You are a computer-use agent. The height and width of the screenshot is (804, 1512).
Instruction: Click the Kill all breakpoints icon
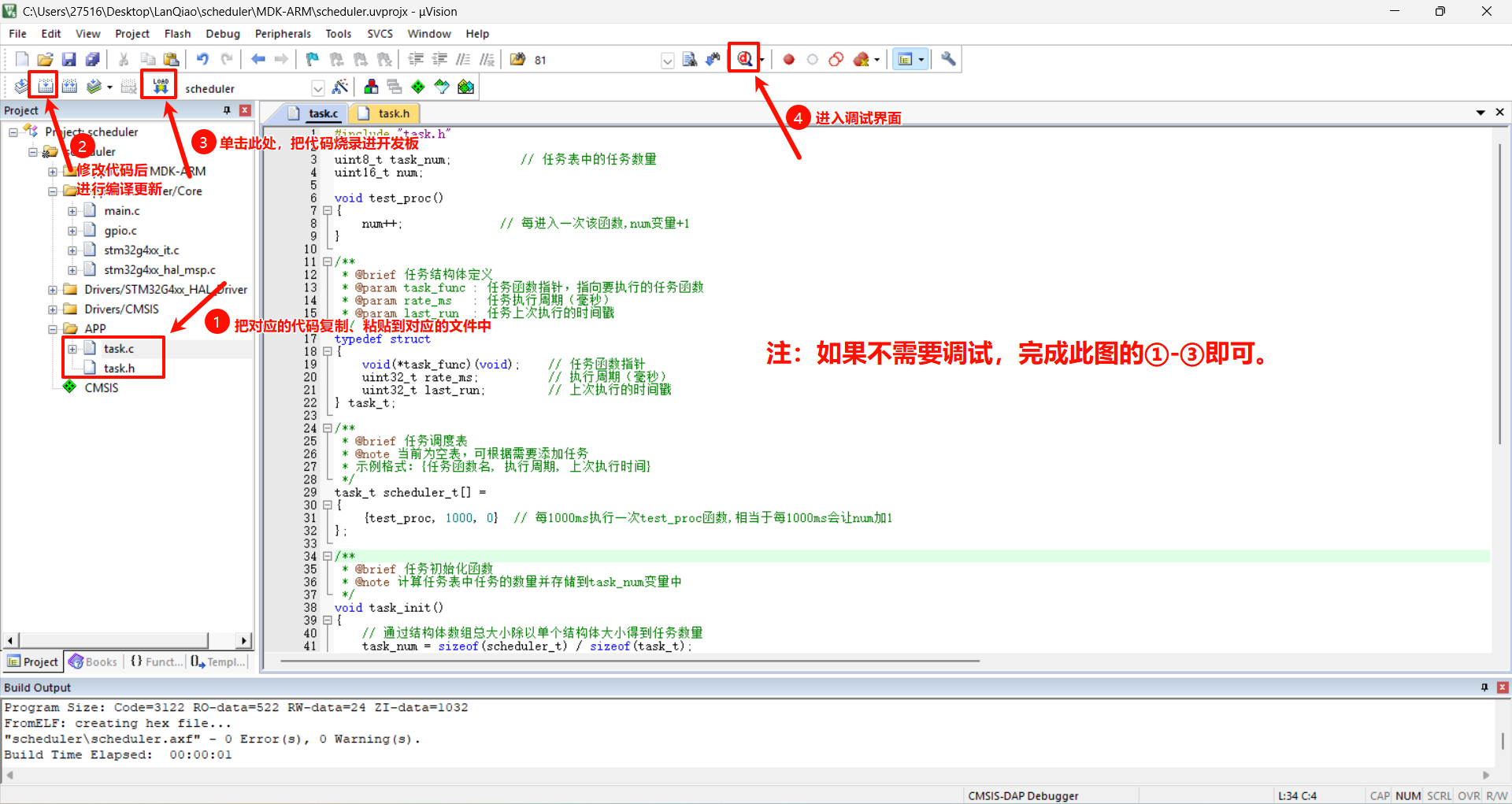pos(861,59)
